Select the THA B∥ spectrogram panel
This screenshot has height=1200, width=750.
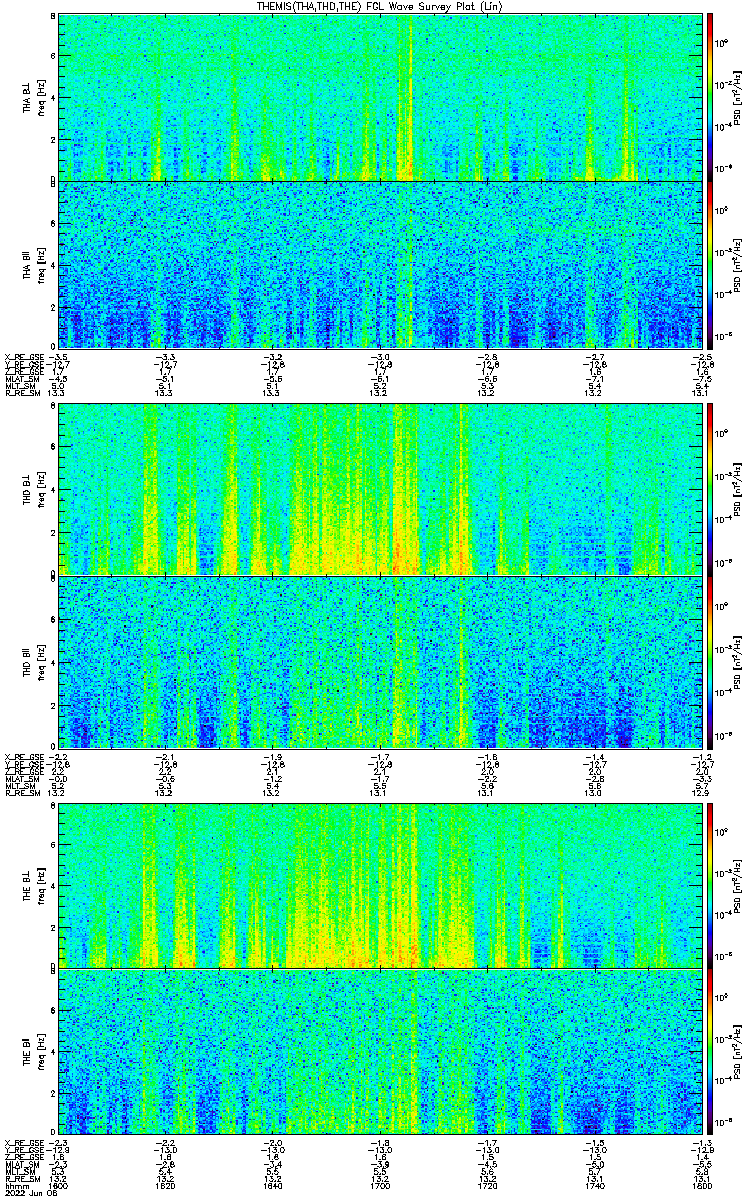tap(381, 264)
